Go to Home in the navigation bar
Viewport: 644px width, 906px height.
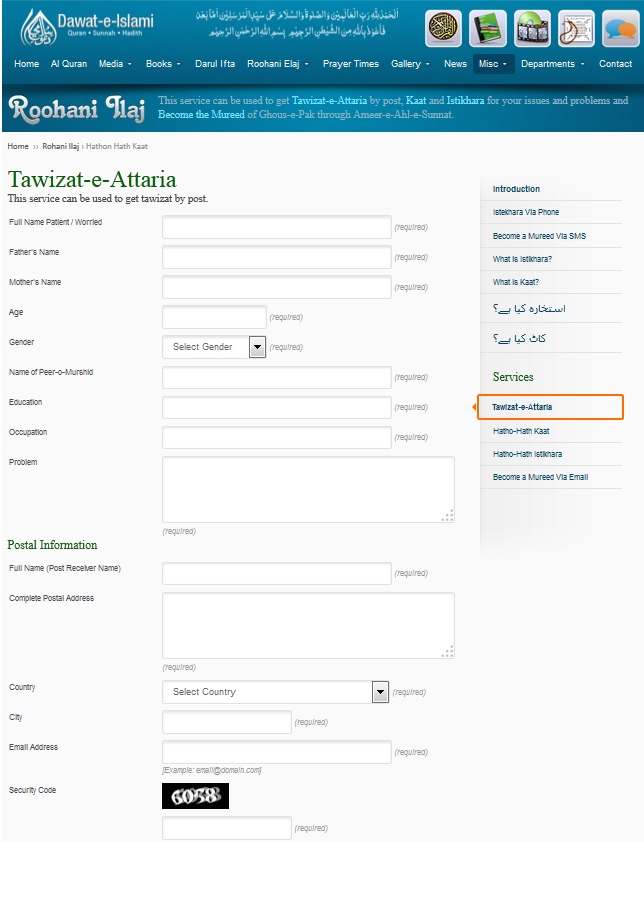point(27,64)
